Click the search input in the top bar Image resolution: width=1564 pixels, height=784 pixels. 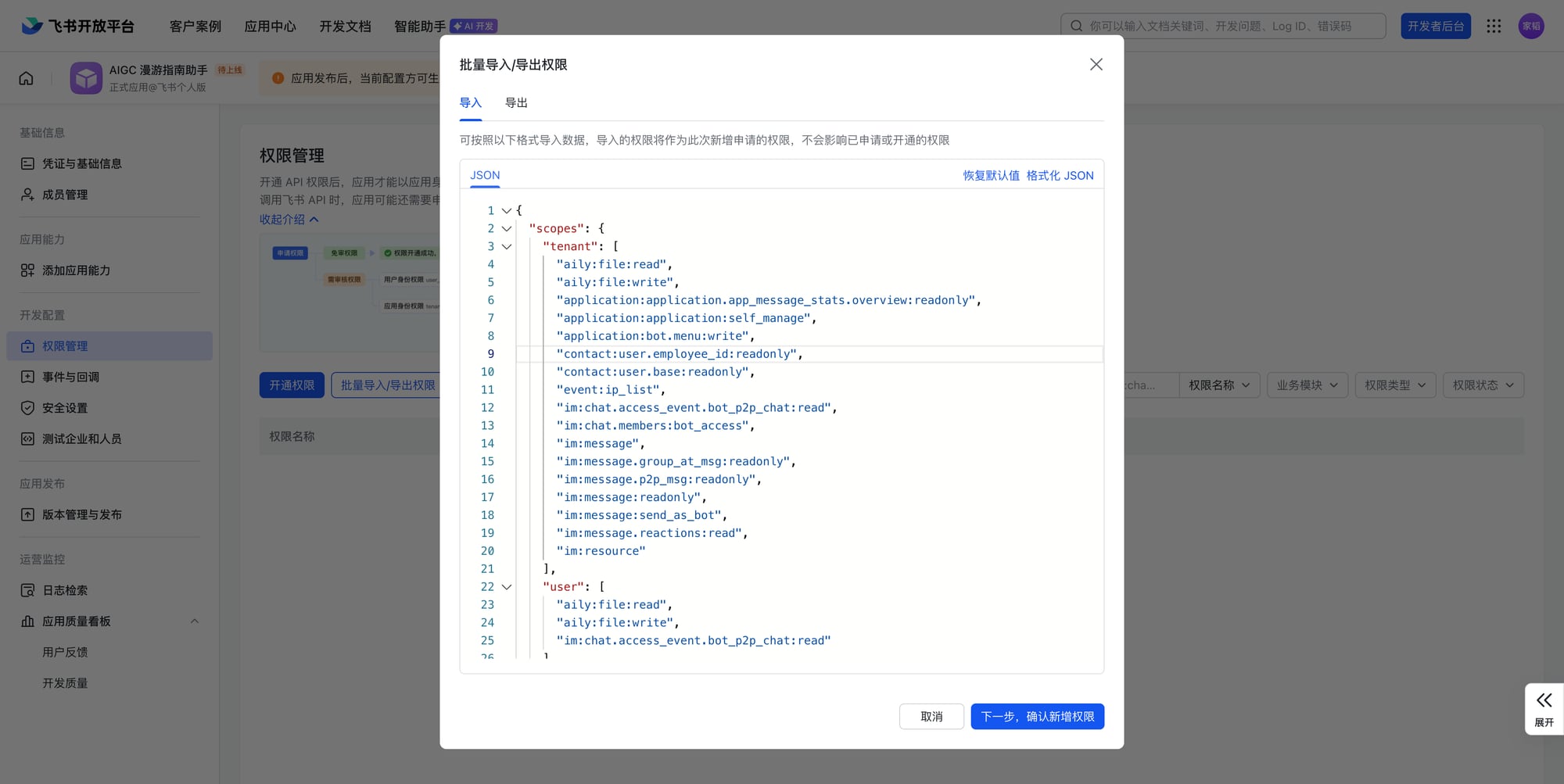(1222, 27)
